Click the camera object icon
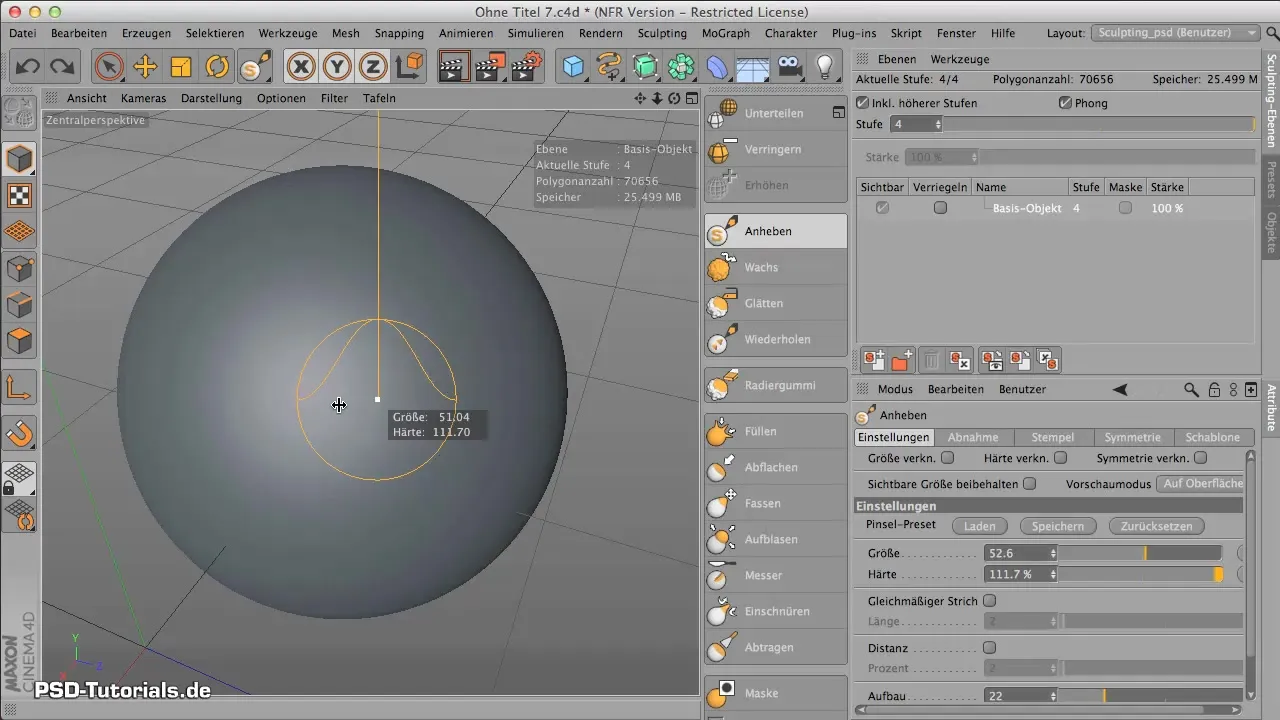The image size is (1280, 720). click(x=789, y=67)
